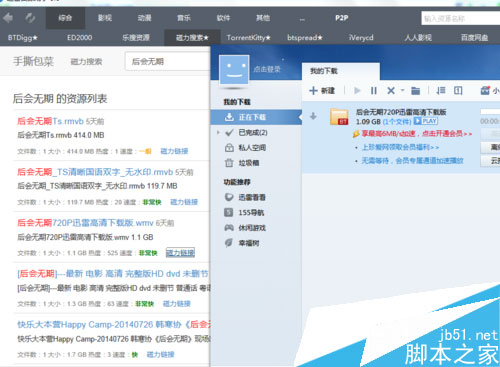Open the 快乐大本营Happy Camp result
The image size is (500, 367).
tap(114, 324)
